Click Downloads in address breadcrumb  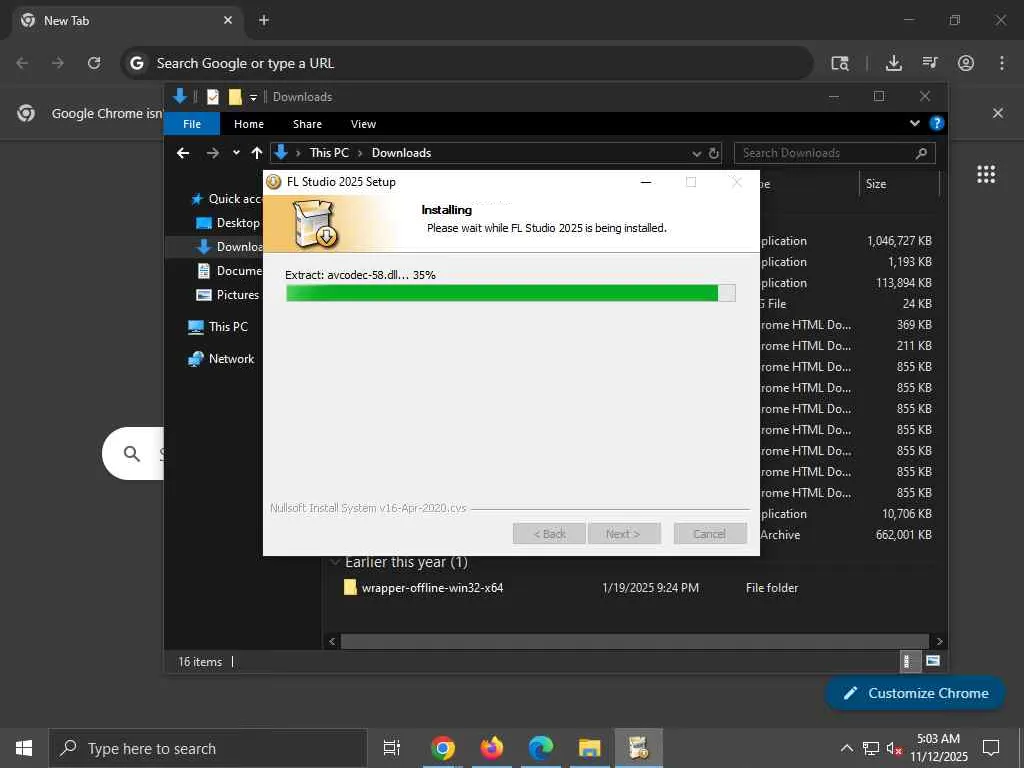[x=402, y=153]
